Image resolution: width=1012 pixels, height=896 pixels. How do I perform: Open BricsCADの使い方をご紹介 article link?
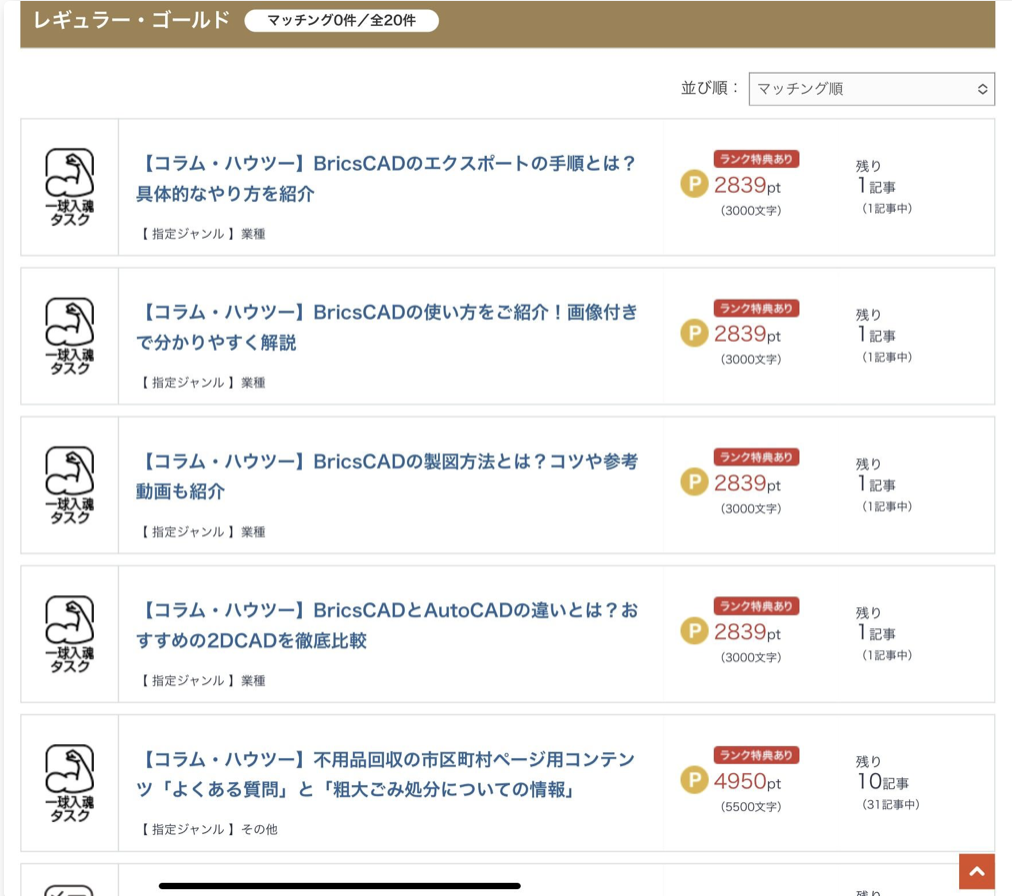(x=386, y=327)
